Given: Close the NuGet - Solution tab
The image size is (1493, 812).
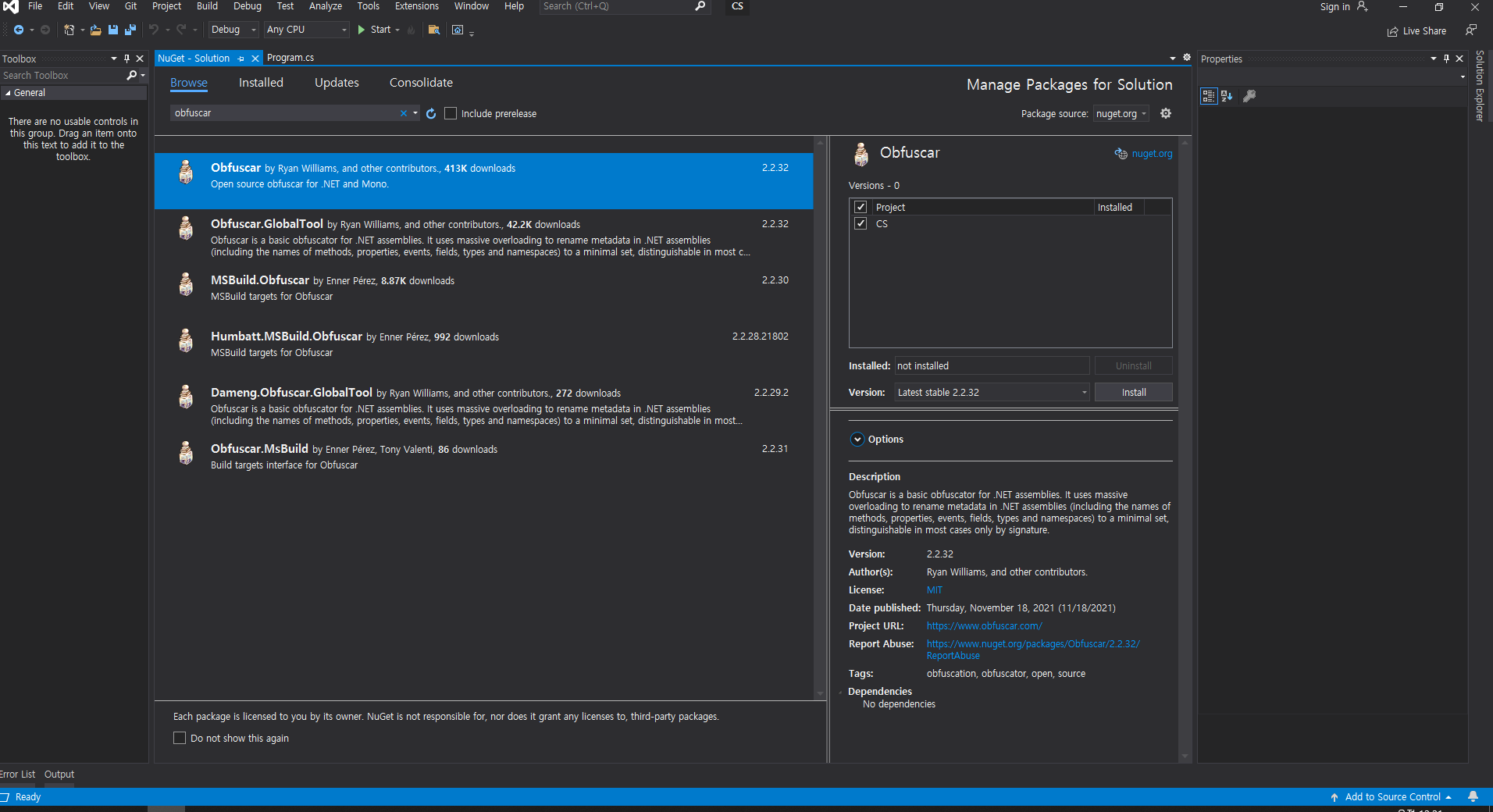Looking at the screenshot, I should tap(255, 59).
